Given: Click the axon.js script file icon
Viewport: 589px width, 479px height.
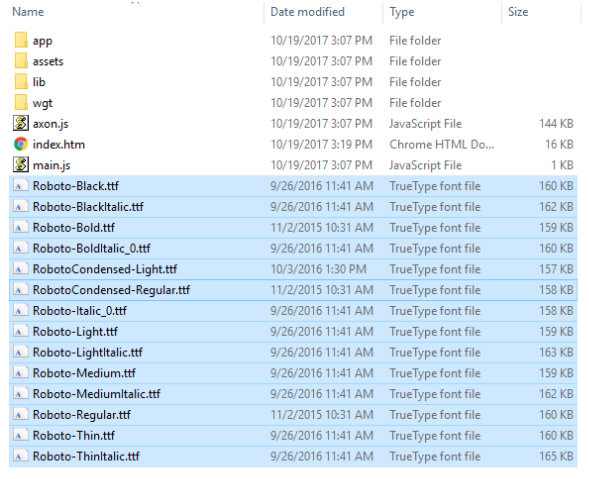Looking at the screenshot, I should [x=21, y=123].
